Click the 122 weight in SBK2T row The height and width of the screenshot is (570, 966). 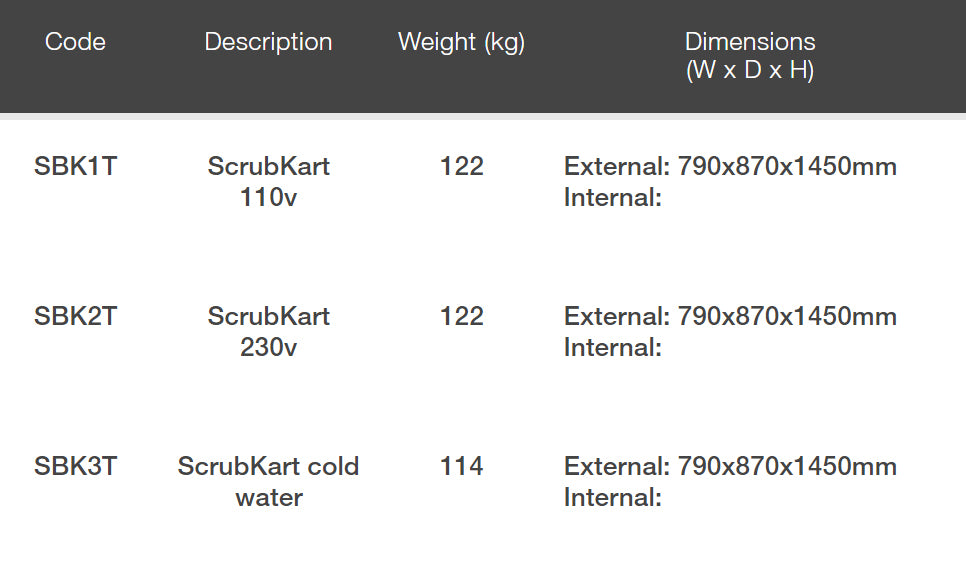[461, 316]
